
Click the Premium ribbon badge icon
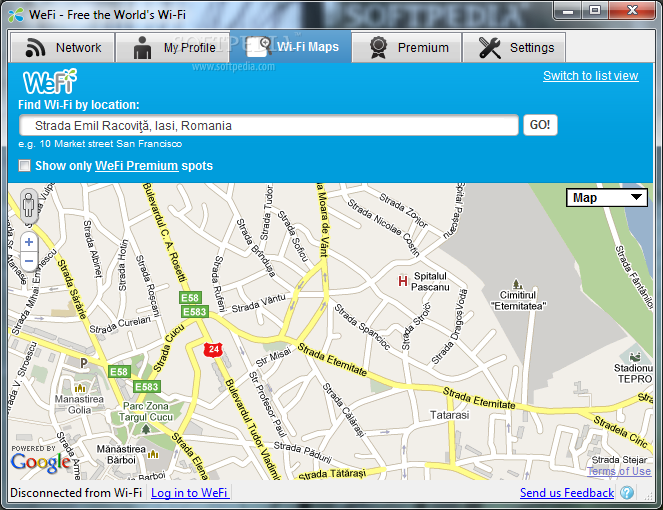378,47
